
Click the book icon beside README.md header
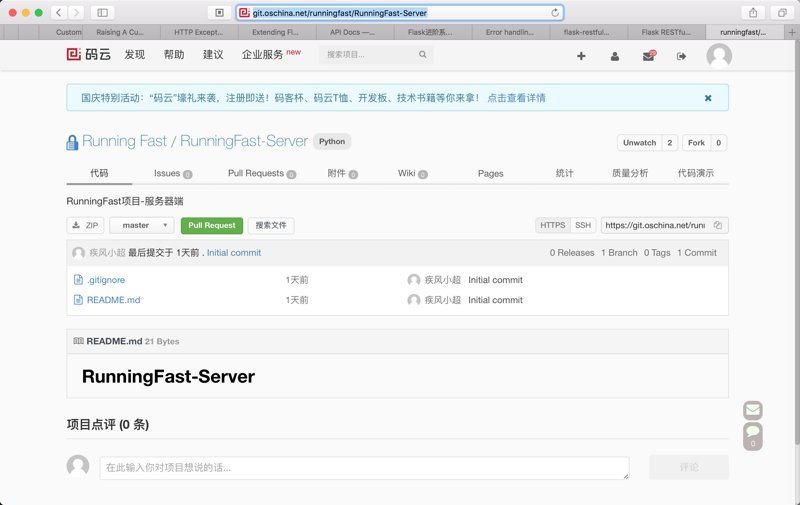tap(79, 341)
